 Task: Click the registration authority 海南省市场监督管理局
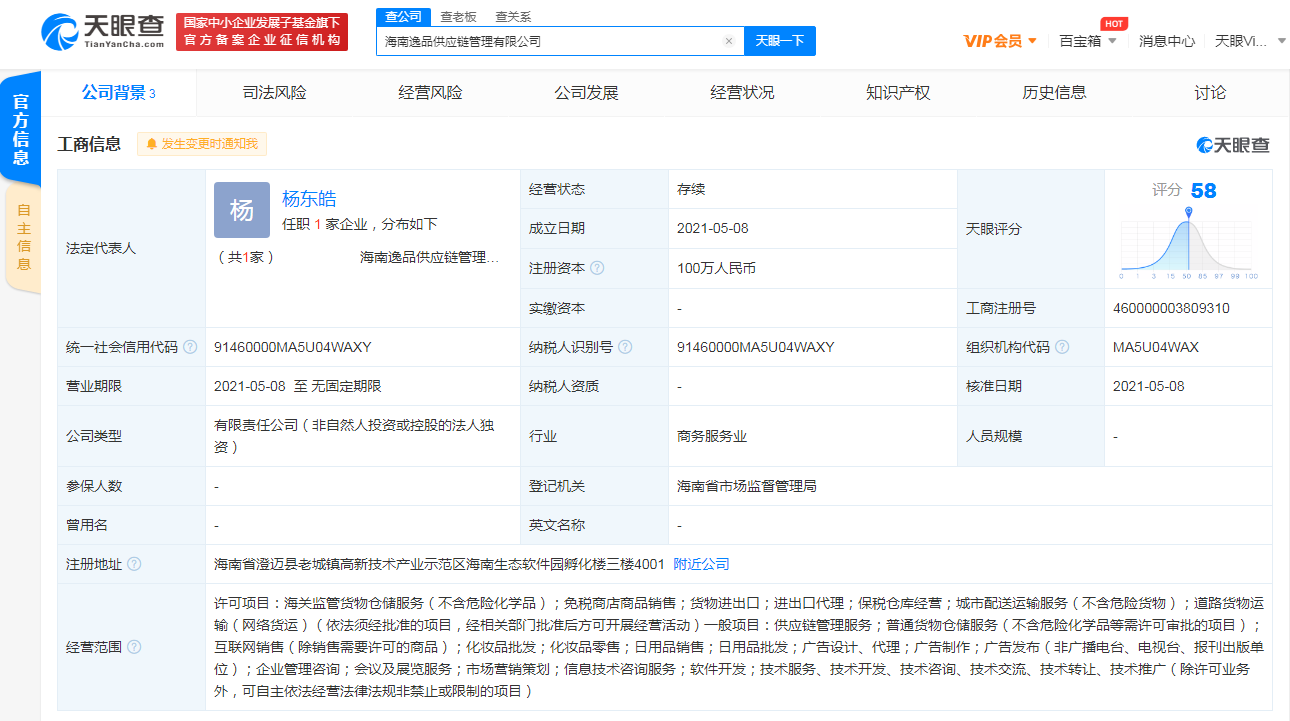coord(747,486)
